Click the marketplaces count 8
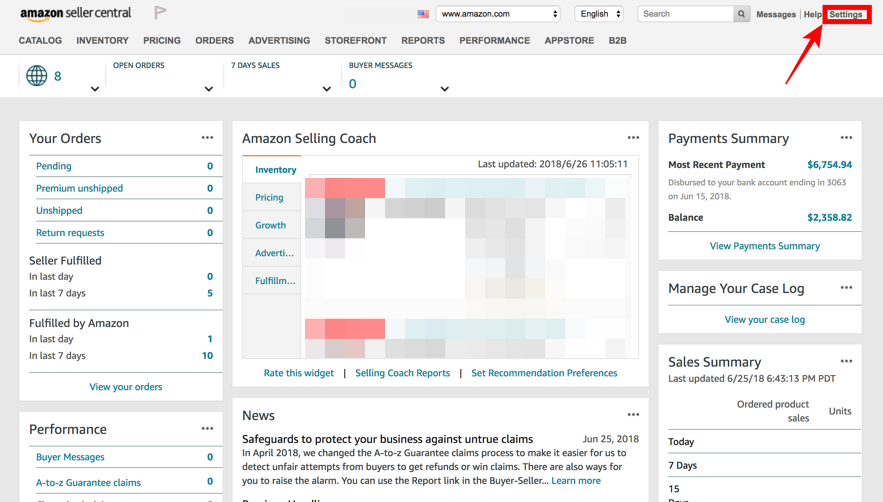Screen dimensions: 883x502 coord(57,76)
